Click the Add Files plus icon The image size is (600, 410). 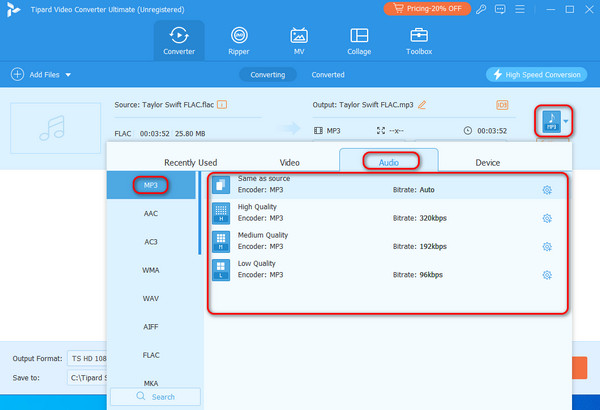pyautogui.click(x=17, y=74)
